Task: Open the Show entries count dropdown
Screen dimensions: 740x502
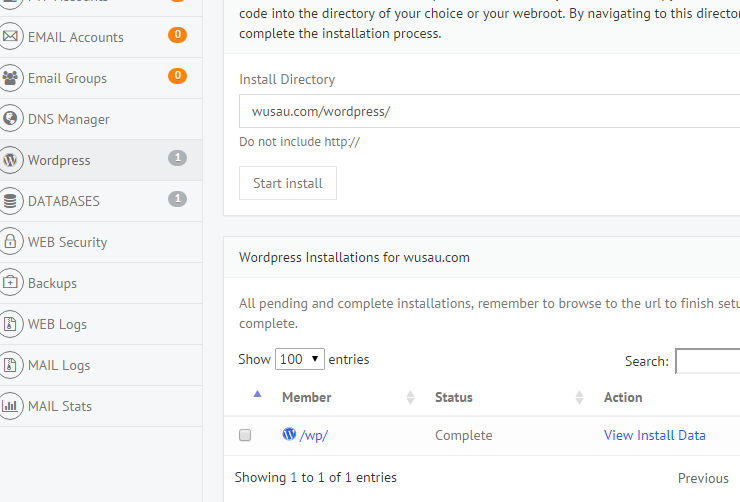Action: click(300, 359)
